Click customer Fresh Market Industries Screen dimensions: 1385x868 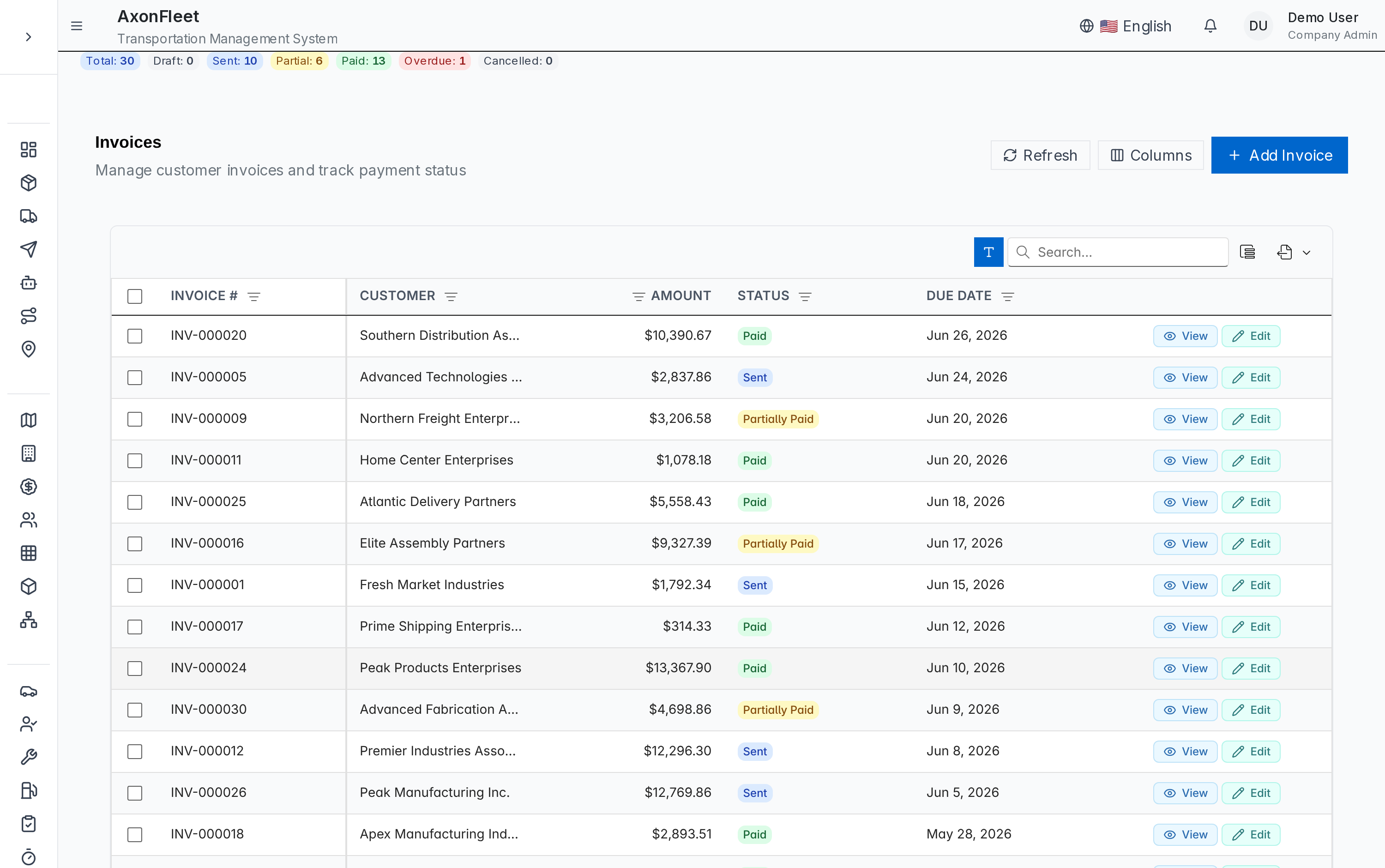click(432, 585)
